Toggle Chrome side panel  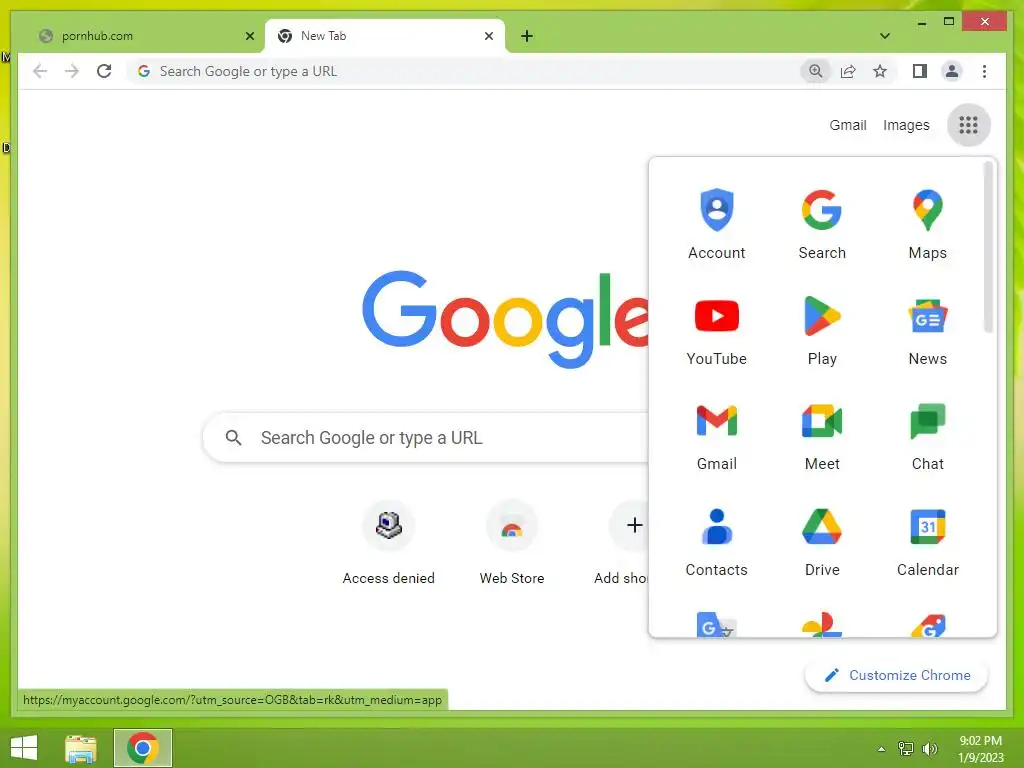pyautogui.click(x=920, y=71)
